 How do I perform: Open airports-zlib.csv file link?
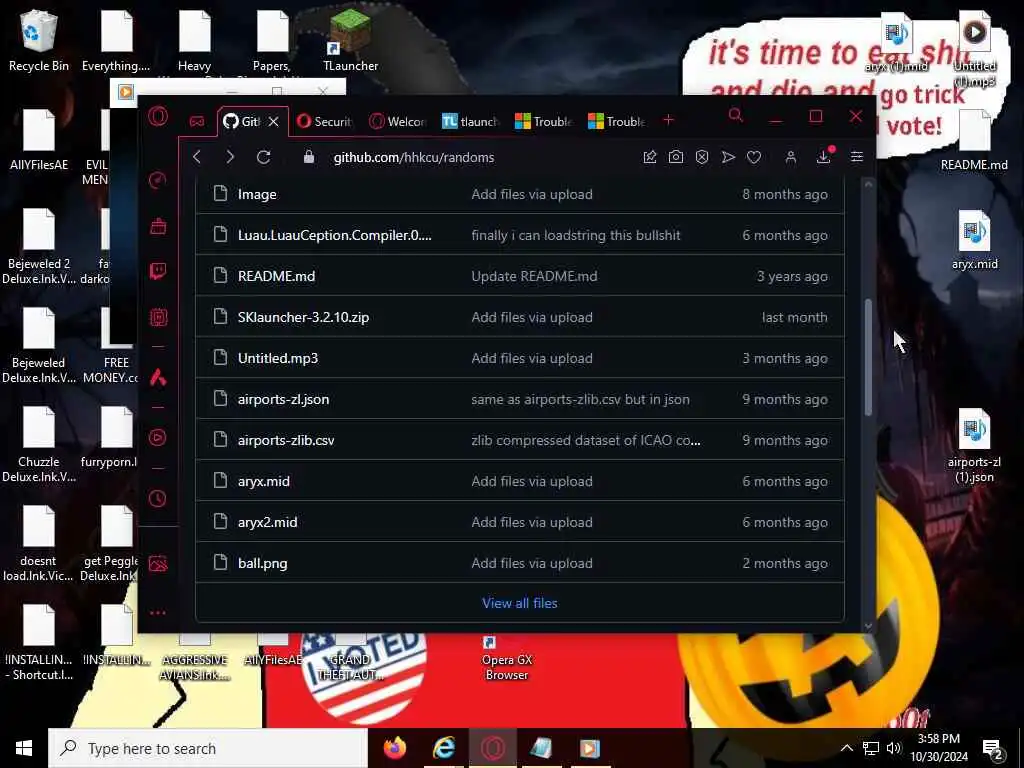point(286,441)
